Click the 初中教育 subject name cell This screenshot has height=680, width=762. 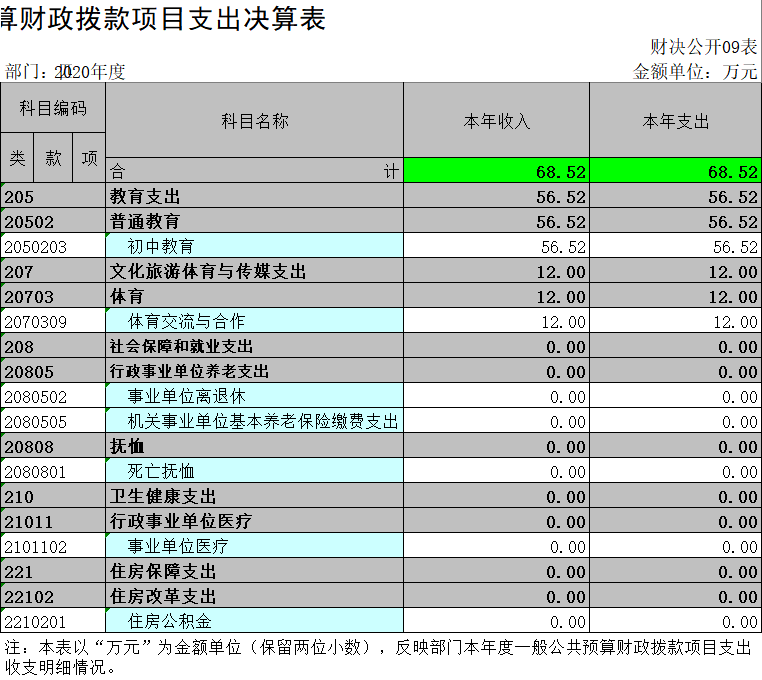pyautogui.click(x=254, y=246)
